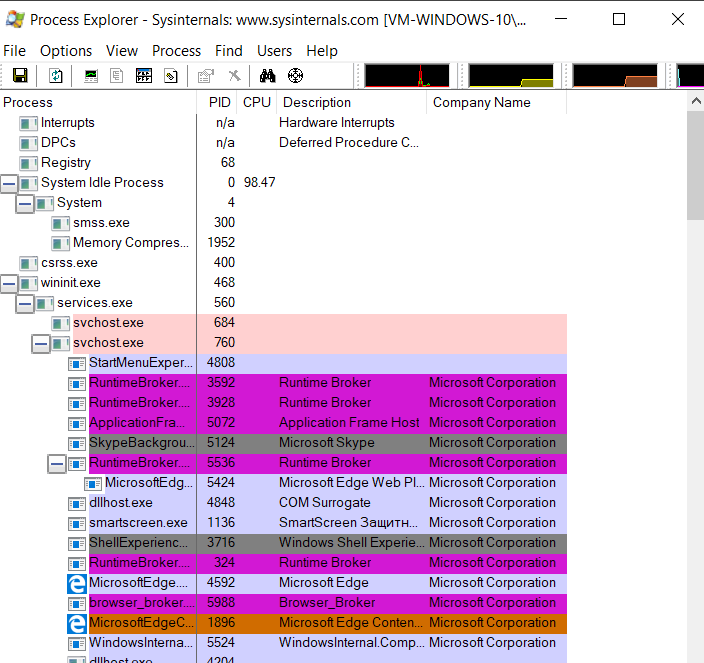Sort by the Description column header

coord(351,102)
